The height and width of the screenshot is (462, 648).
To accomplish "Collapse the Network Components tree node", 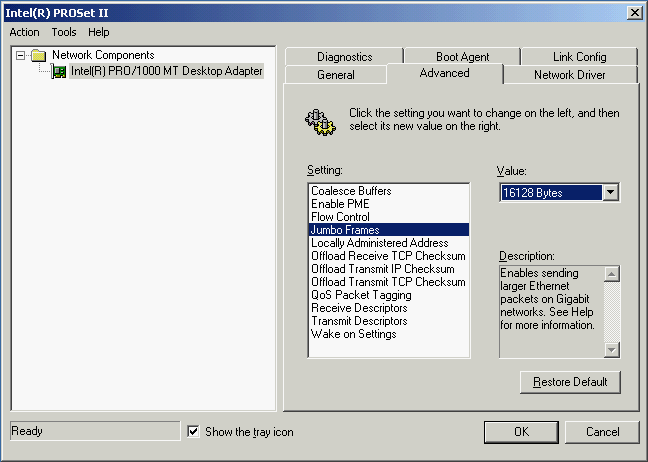I will coord(20,55).
